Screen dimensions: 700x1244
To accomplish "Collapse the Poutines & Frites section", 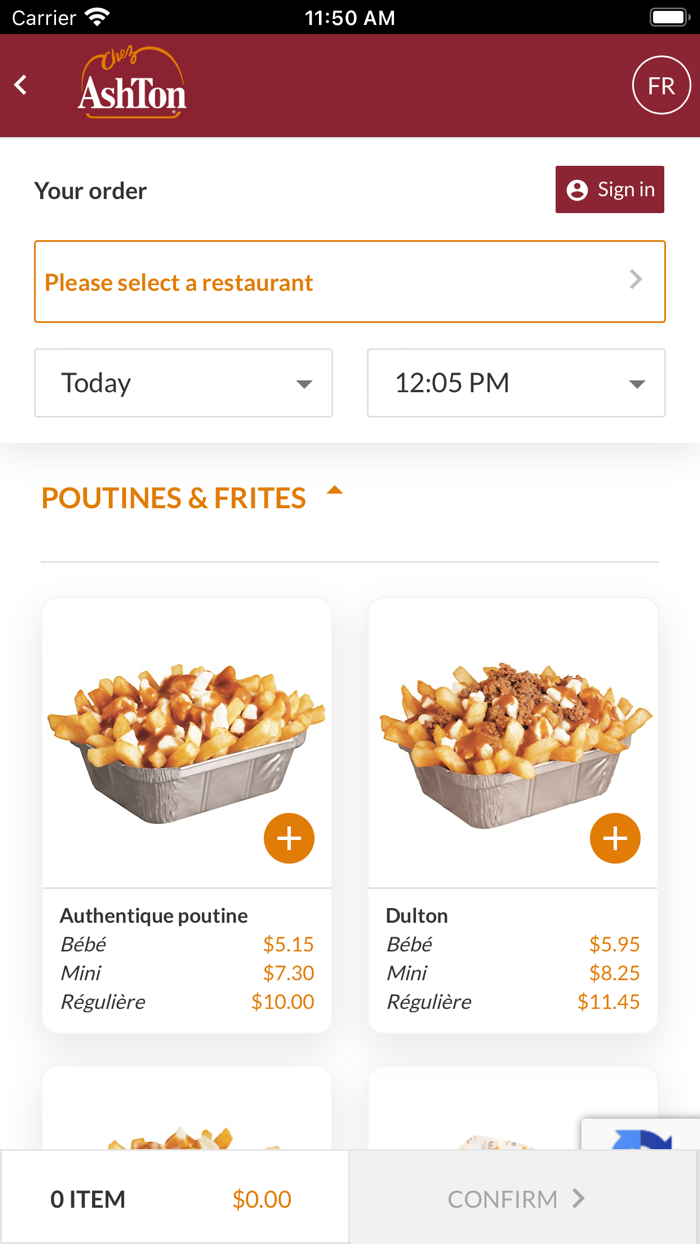I will 335,492.
